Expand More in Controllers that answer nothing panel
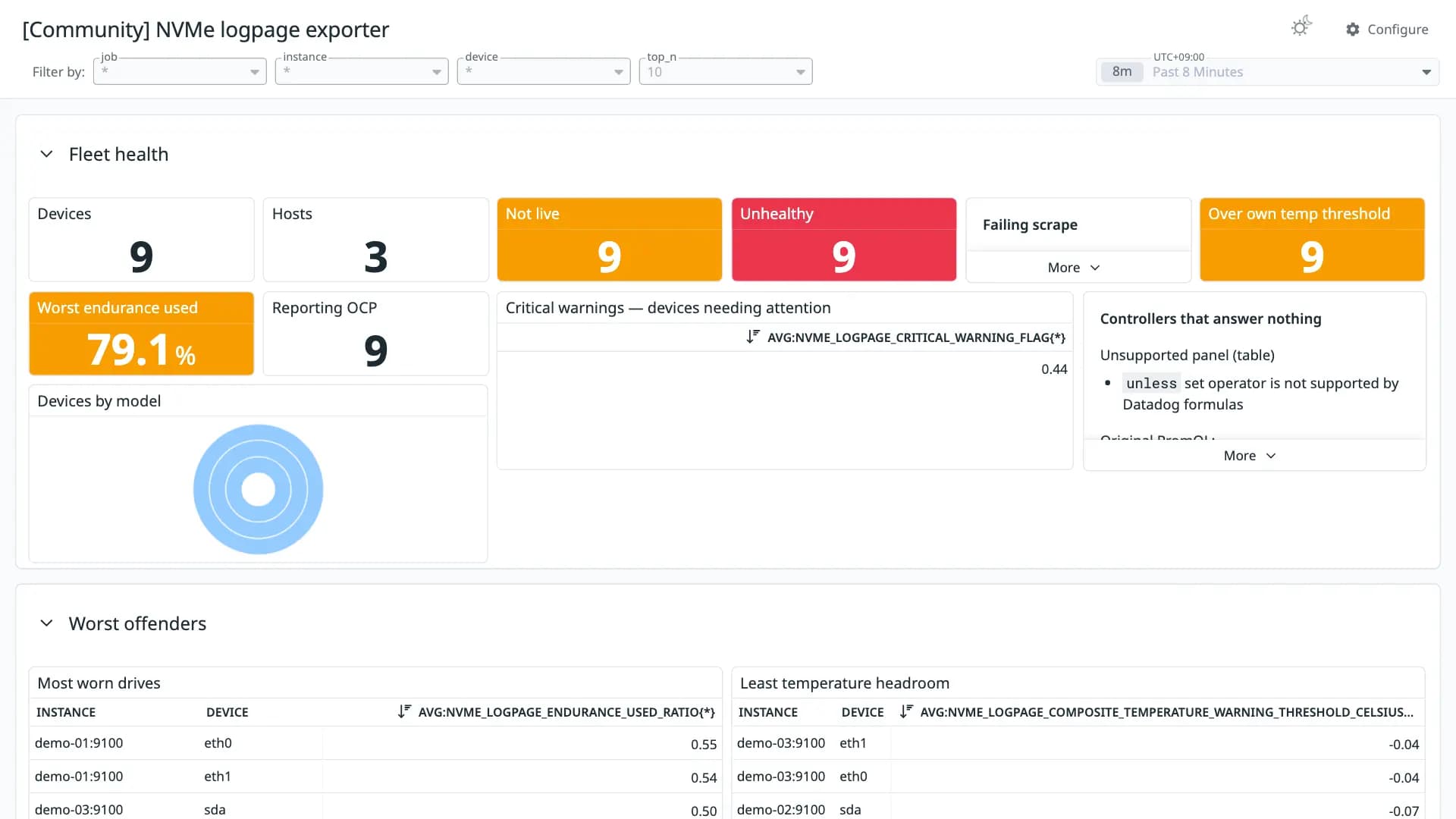Viewport: 1456px width, 819px height. 1250,456
